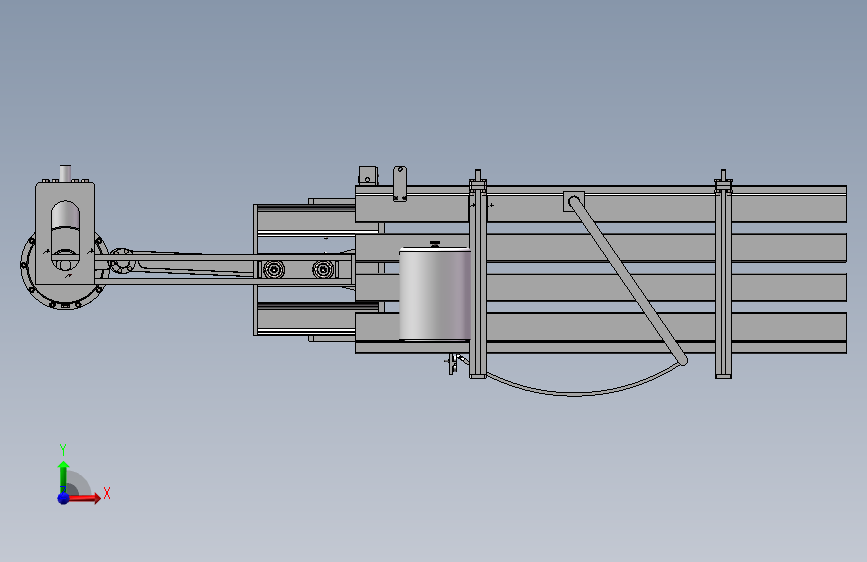Pick the diagonal guide bar across the rails

tap(629, 282)
